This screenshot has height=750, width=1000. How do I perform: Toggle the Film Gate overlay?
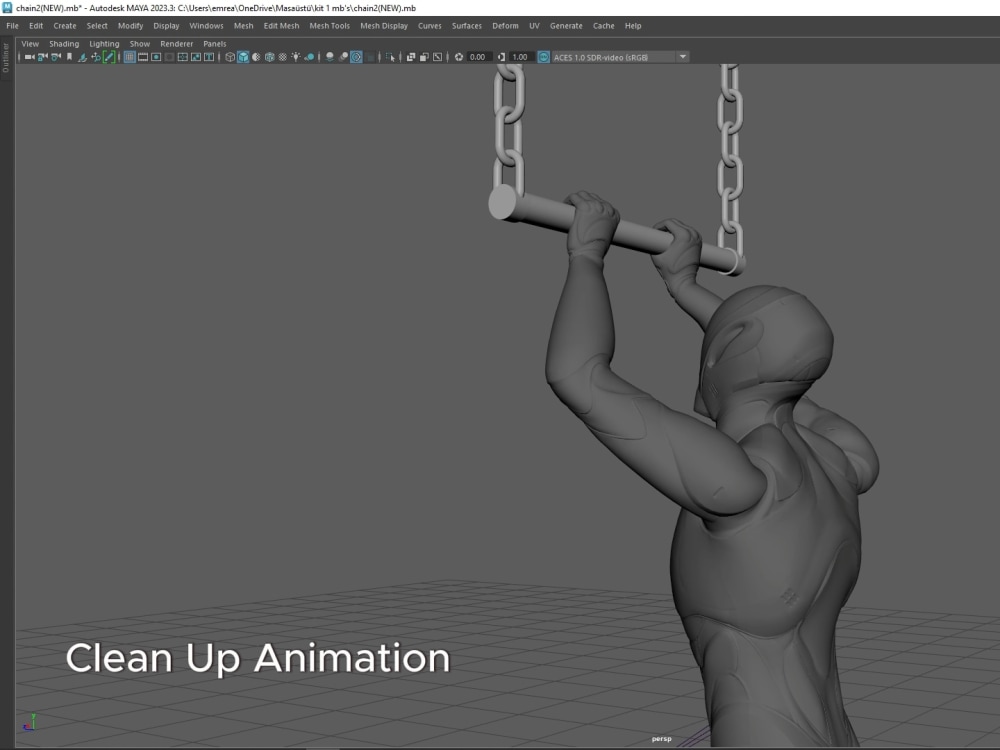point(143,57)
